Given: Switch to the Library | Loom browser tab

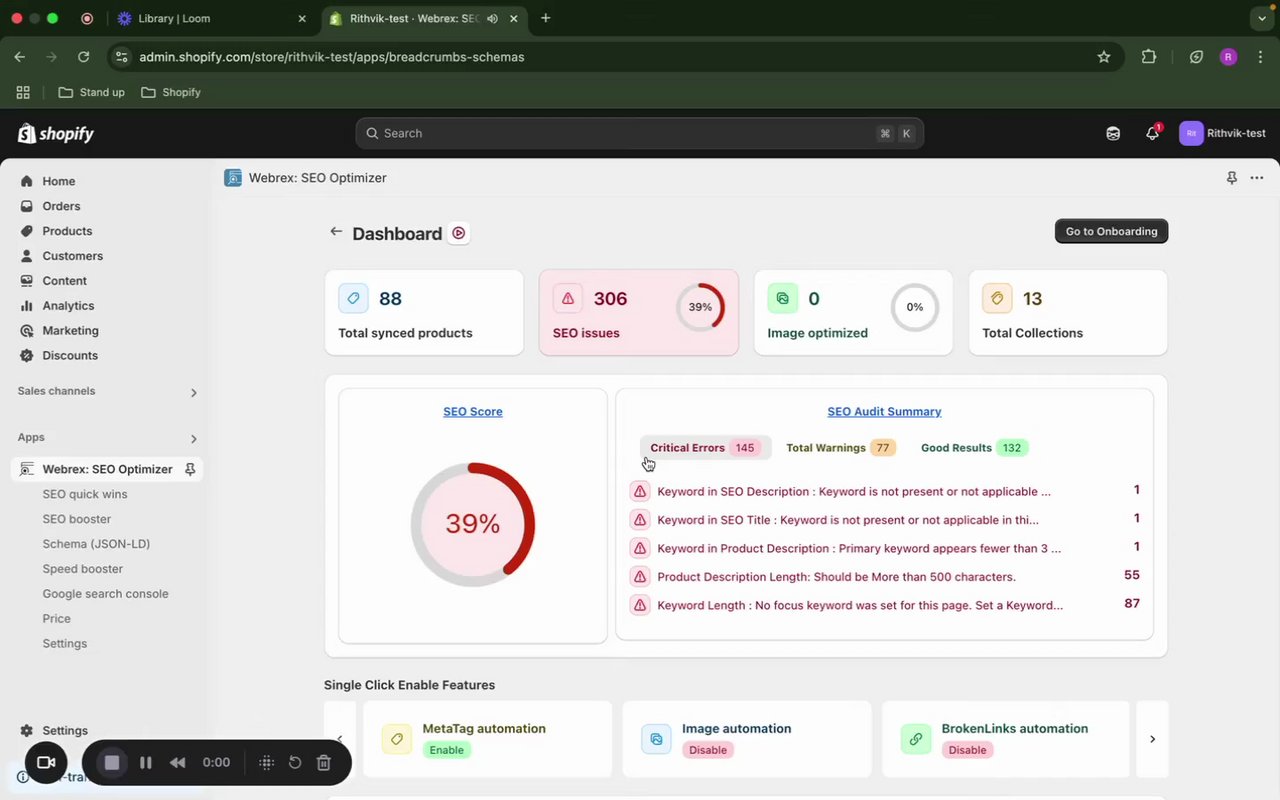Looking at the screenshot, I should coord(212,18).
